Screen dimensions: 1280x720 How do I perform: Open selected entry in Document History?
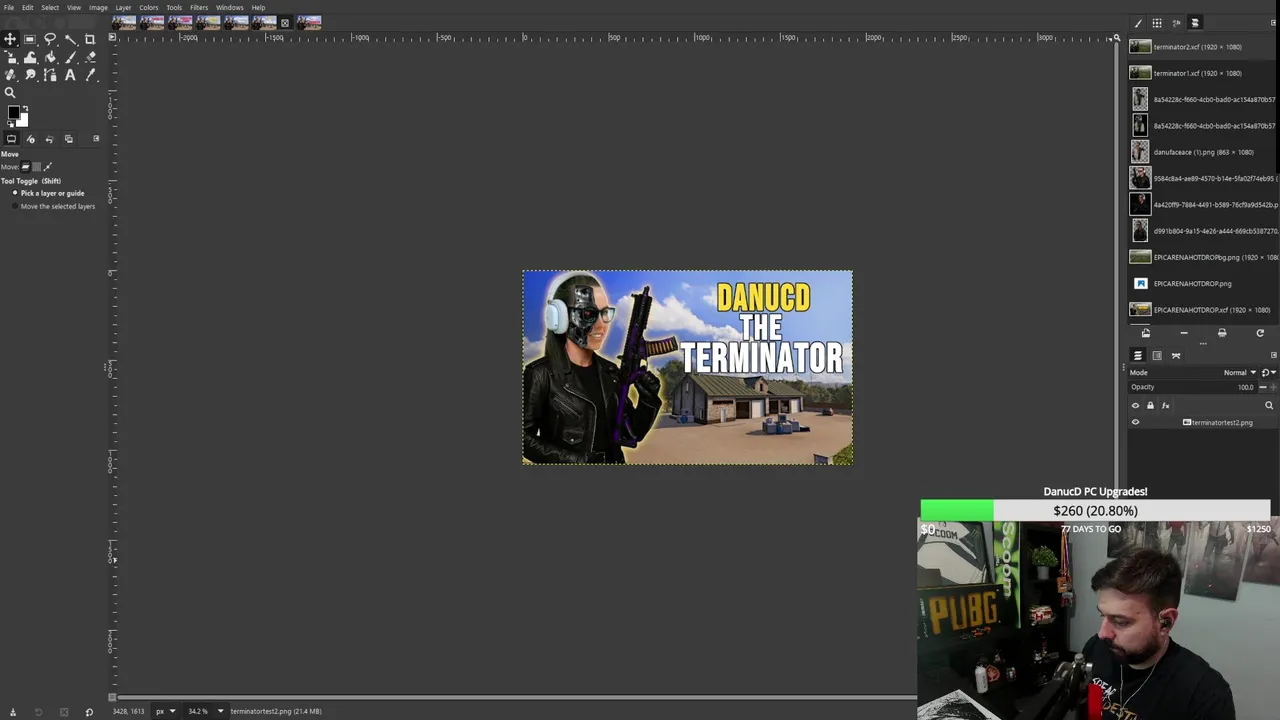[1146, 333]
